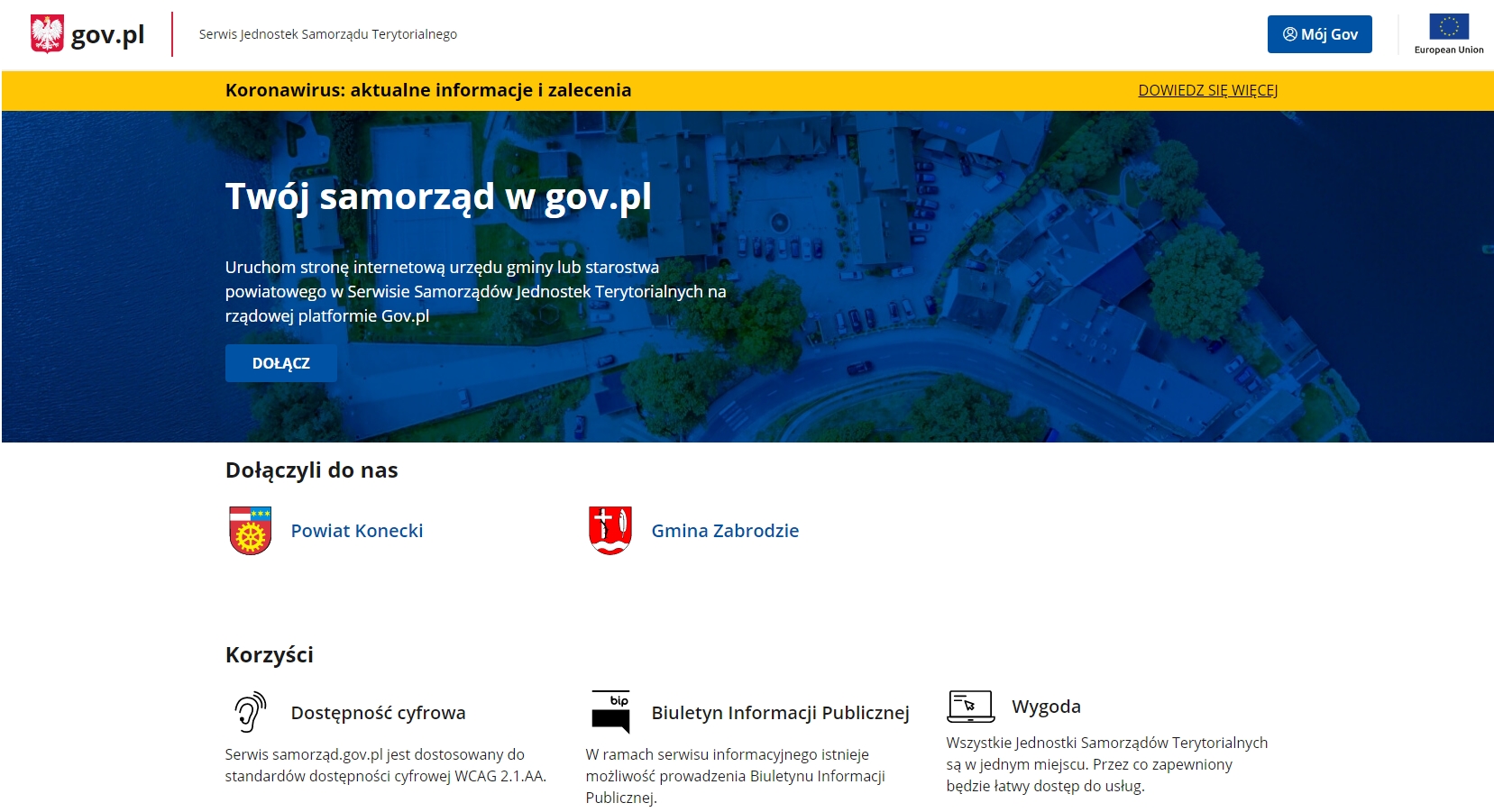The image size is (1494, 812).
Task: Click the hero text about Uruchom stronę internetową
Action: point(476,291)
